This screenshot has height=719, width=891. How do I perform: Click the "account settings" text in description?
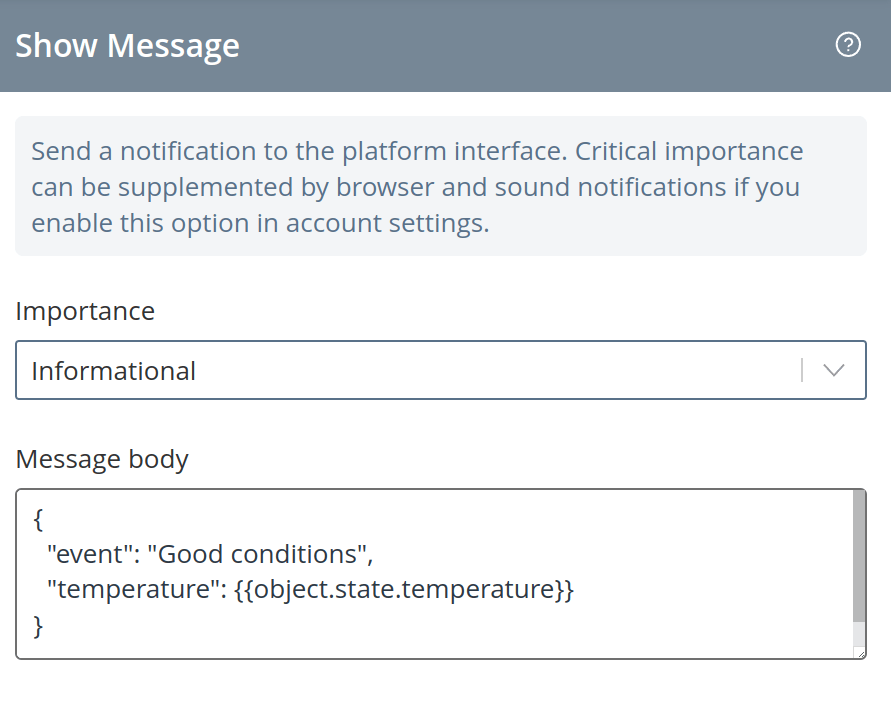tap(388, 223)
